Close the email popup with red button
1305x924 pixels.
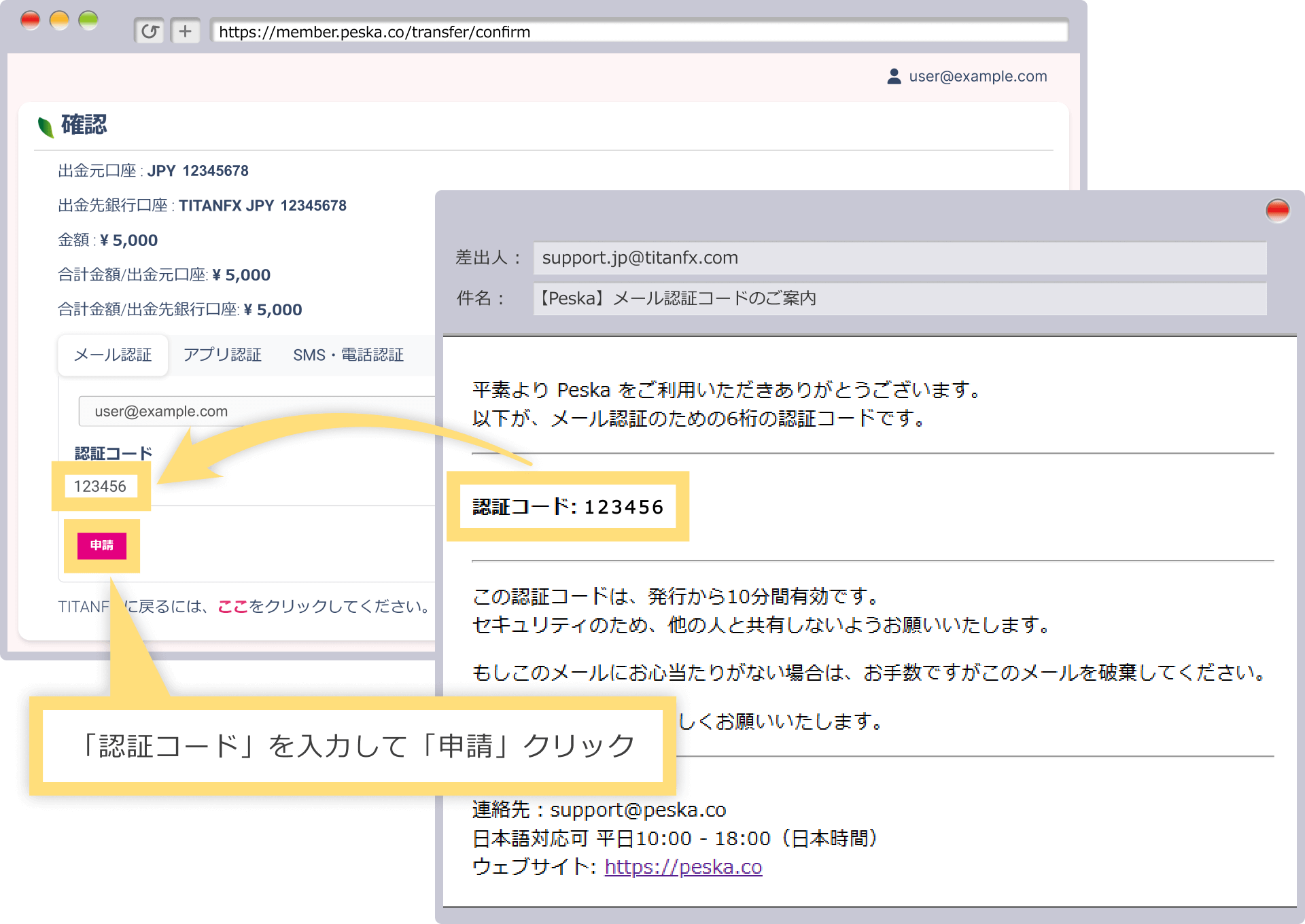click(x=1277, y=211)
